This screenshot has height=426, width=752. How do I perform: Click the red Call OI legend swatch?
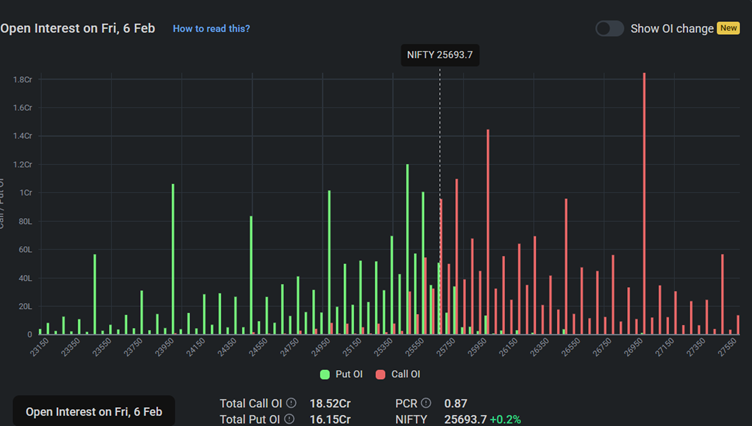(381, 374)
